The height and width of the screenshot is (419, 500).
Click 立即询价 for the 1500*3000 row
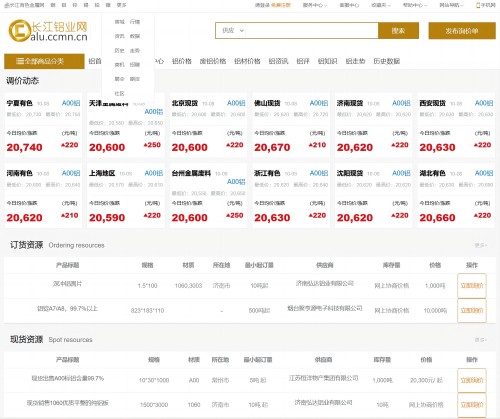(472, 405)
